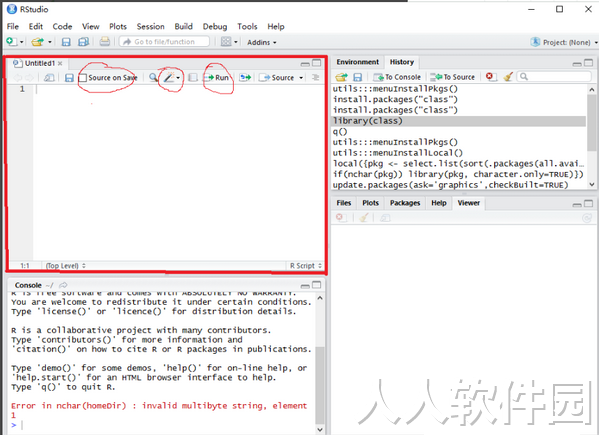Open the Help tab in the lower pane
The height and width of the screenshot is (435, 607).
pyautogui.click(x=439, y=203)
